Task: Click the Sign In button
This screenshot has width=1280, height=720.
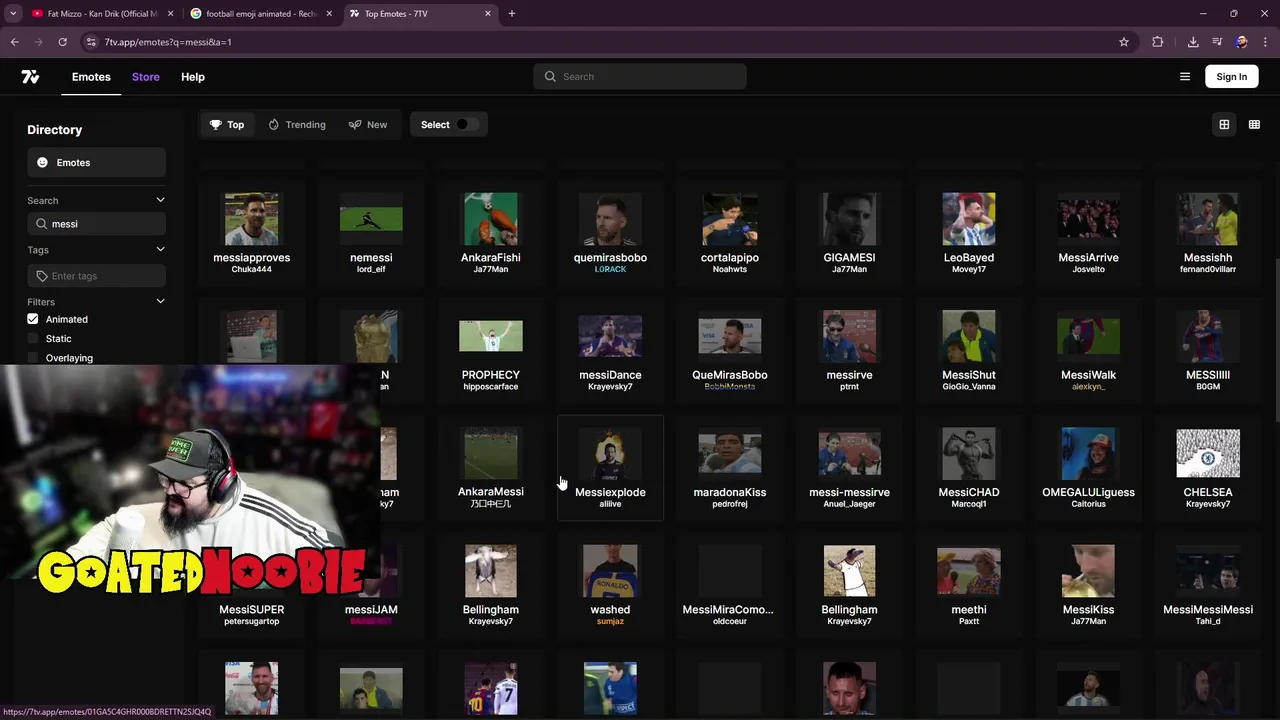Action: (1232, 77)
